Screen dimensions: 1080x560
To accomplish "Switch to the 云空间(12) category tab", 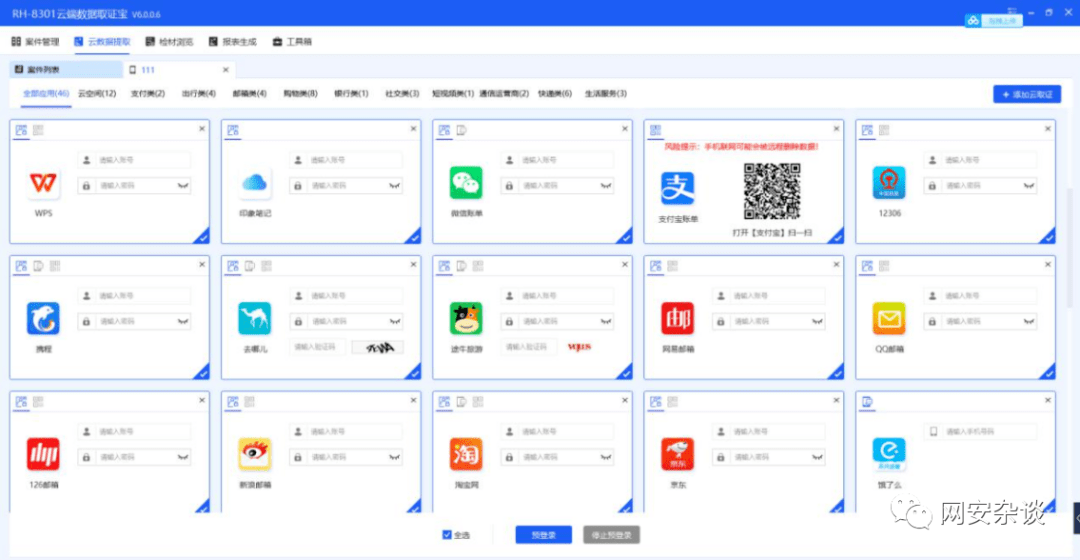I will (97, 94).
